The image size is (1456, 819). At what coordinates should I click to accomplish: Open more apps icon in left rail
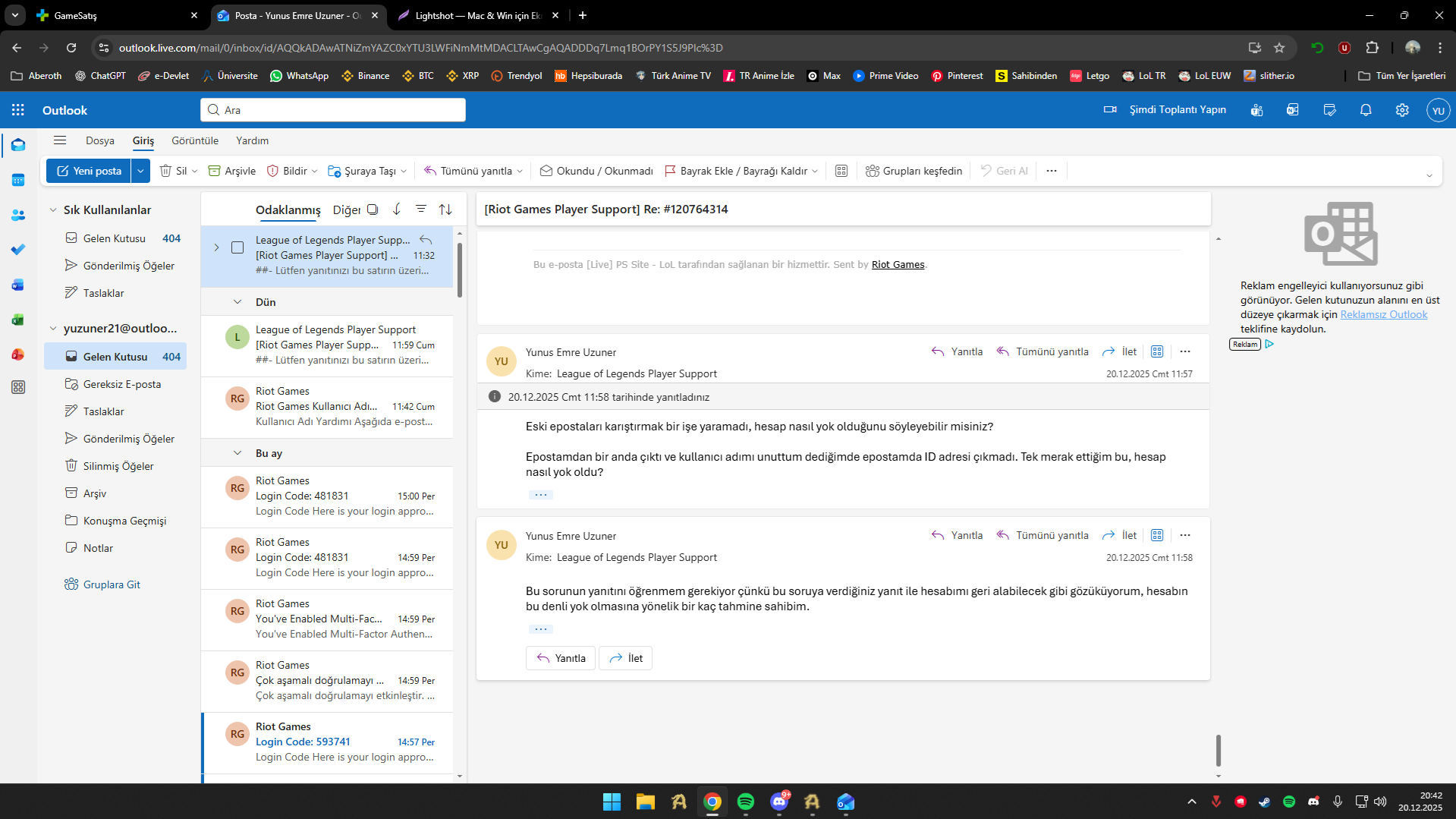18,387
